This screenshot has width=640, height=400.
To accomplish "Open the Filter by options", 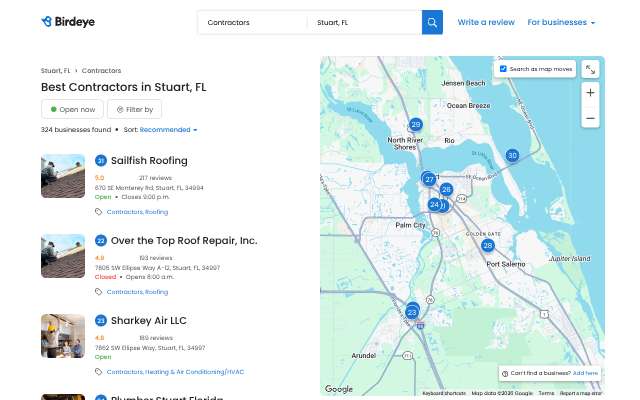I will point(135,109).
